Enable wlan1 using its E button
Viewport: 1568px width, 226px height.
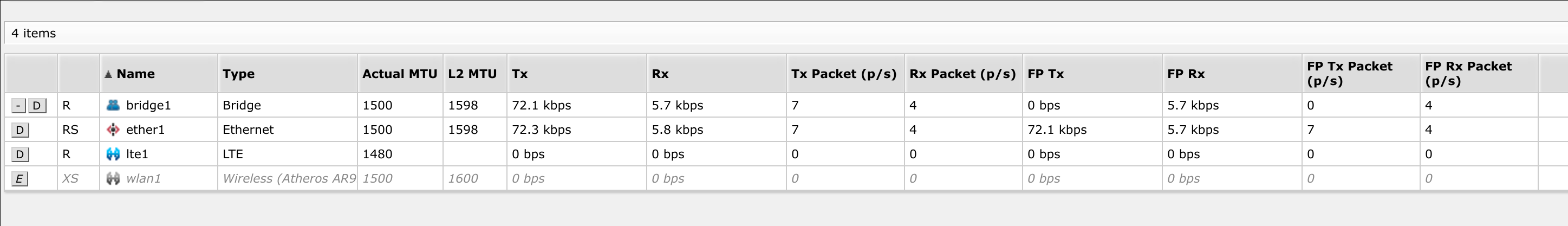point(19,178)
